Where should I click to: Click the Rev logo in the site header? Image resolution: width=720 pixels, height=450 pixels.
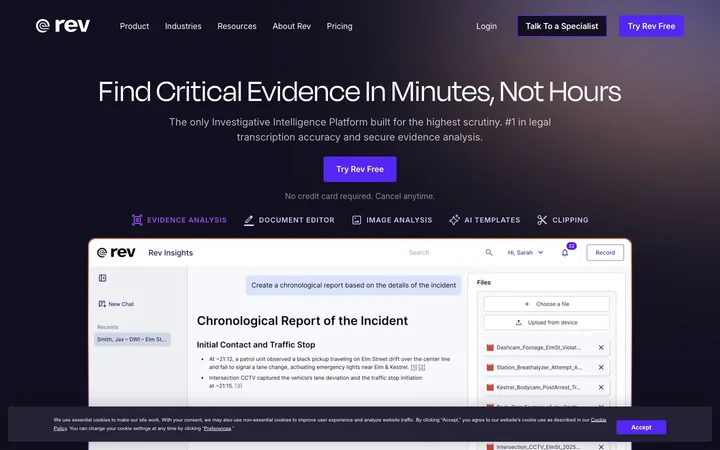(63, 26)
